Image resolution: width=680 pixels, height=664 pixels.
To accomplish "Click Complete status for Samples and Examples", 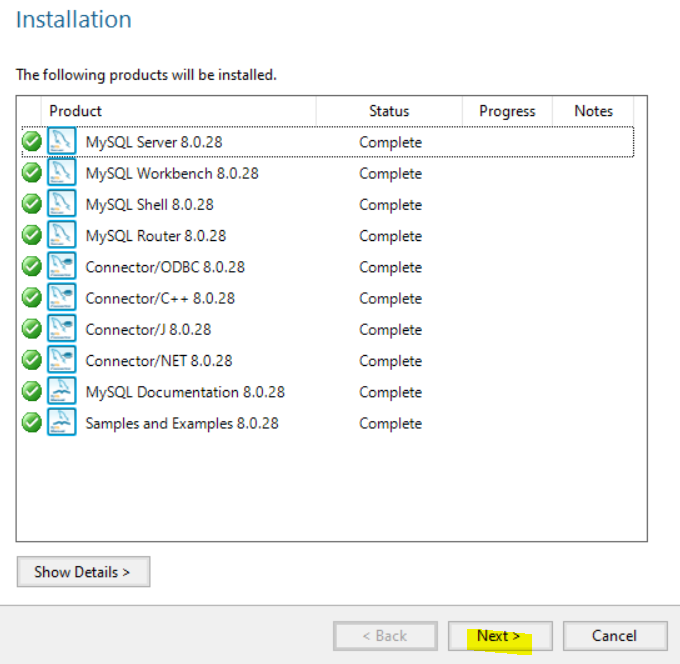I will pos(390,424).
